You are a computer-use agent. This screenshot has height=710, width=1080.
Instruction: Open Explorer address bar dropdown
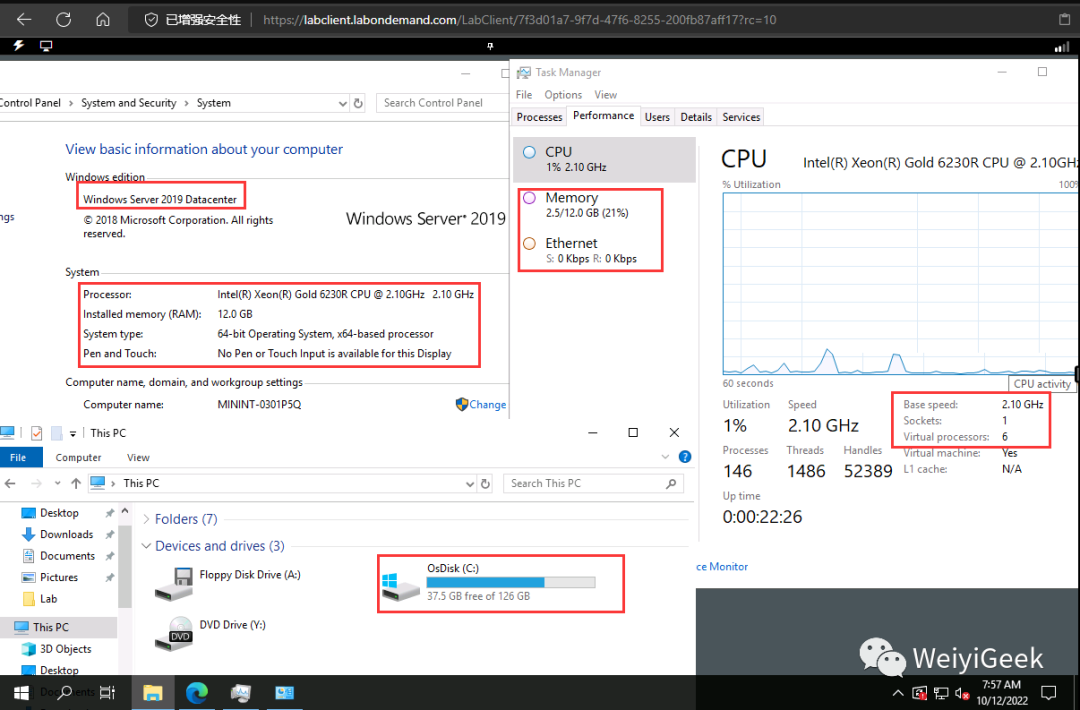[x=470, y=483]
